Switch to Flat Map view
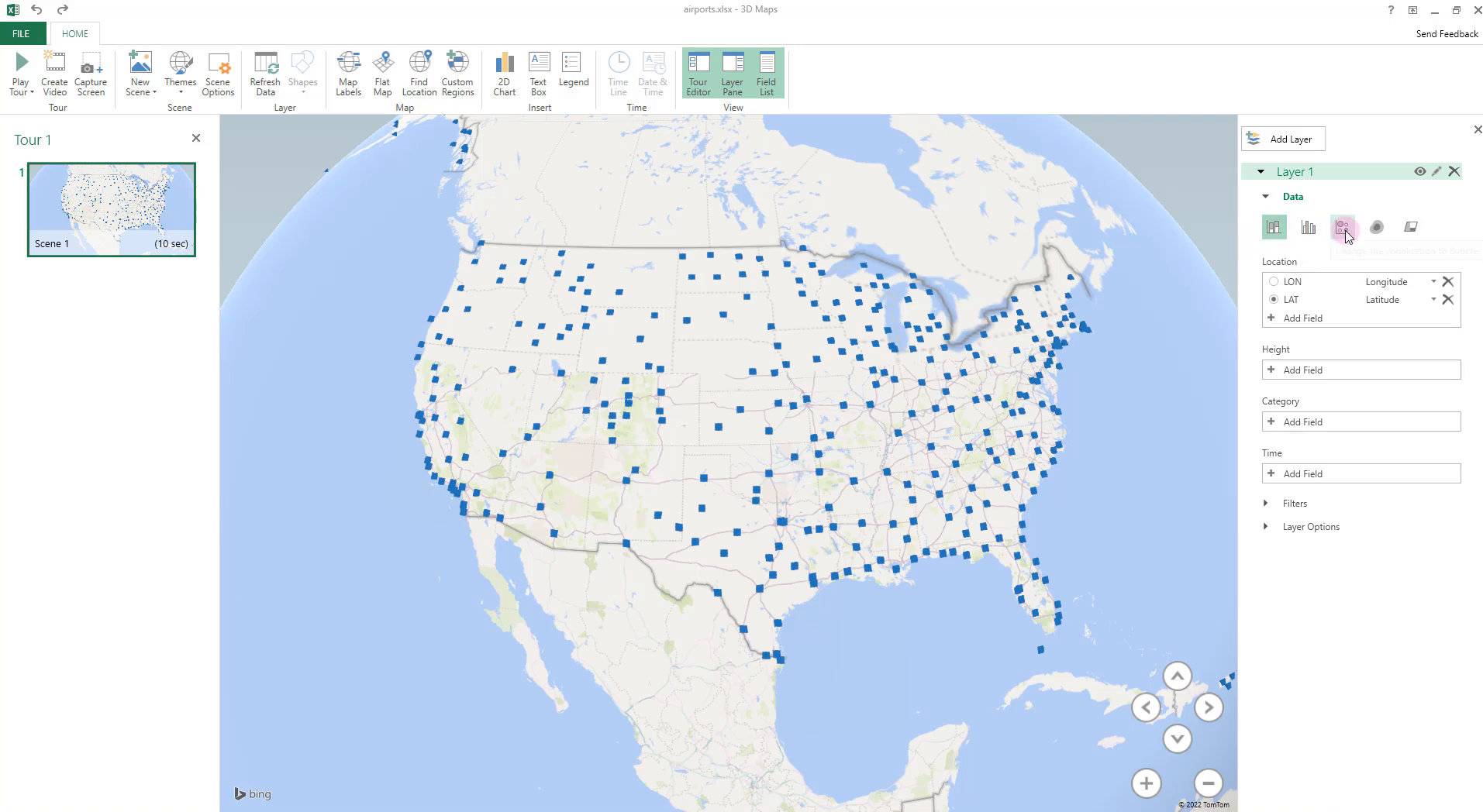Viewport: 1483px width, 812px height. pyautogui.click(x=382, y=74)
